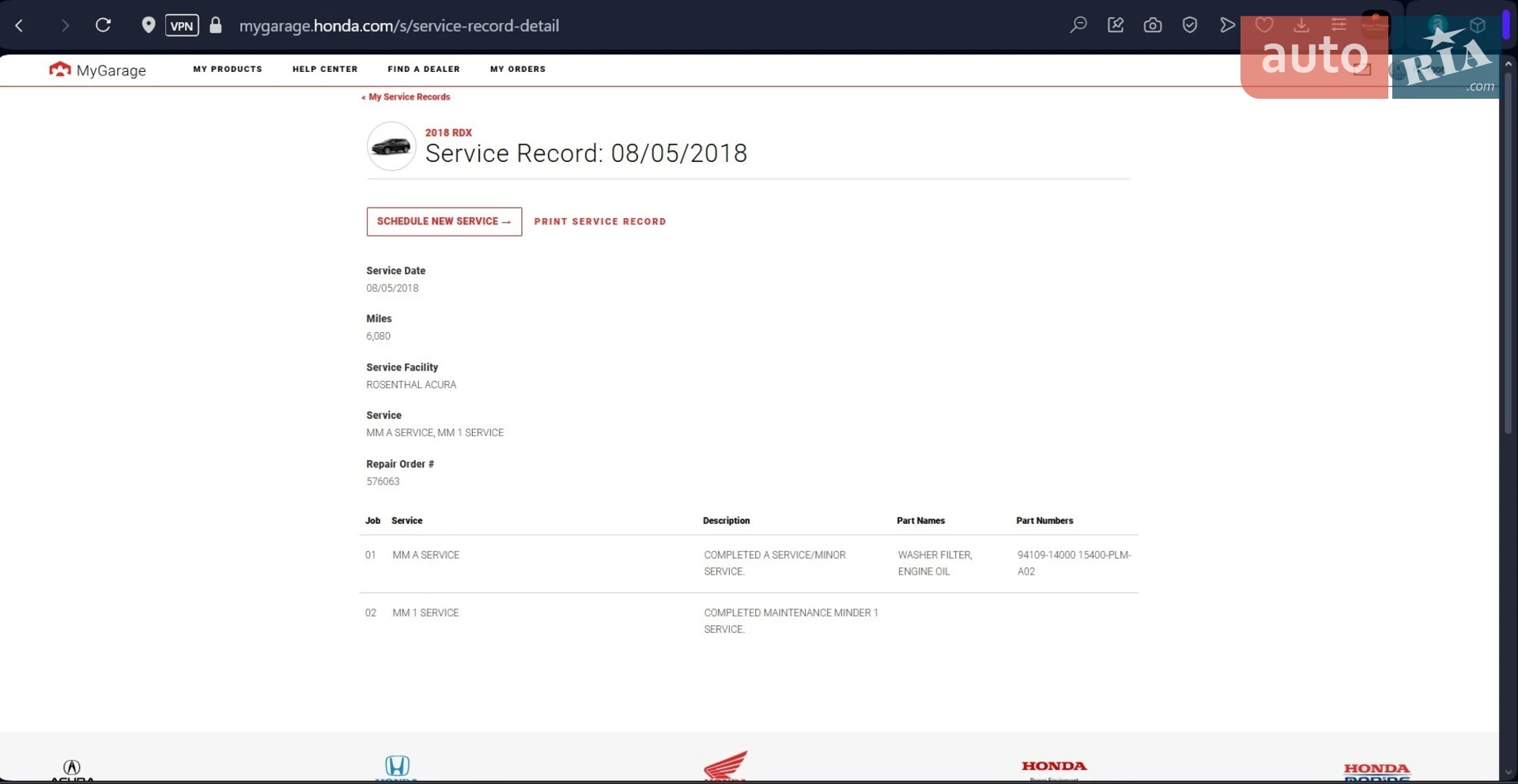Return to My Service Records
This screenshot has height=784, width=1518.
406,97
